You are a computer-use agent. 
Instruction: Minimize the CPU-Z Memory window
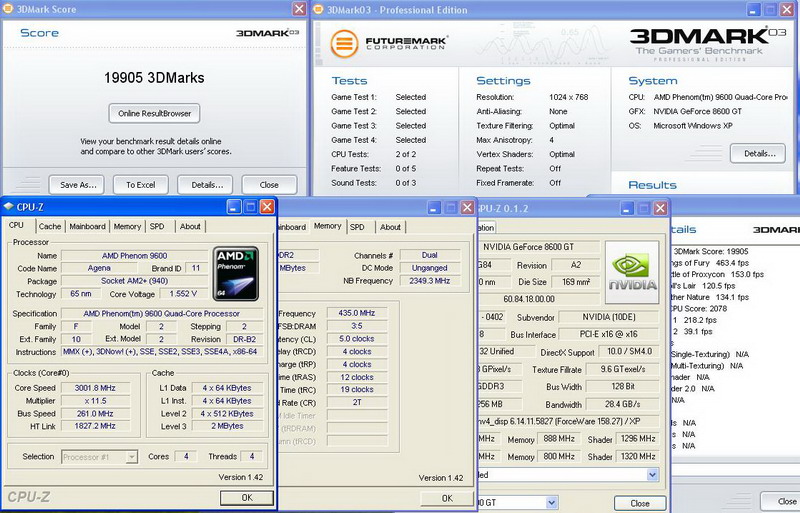coord(434,207)
